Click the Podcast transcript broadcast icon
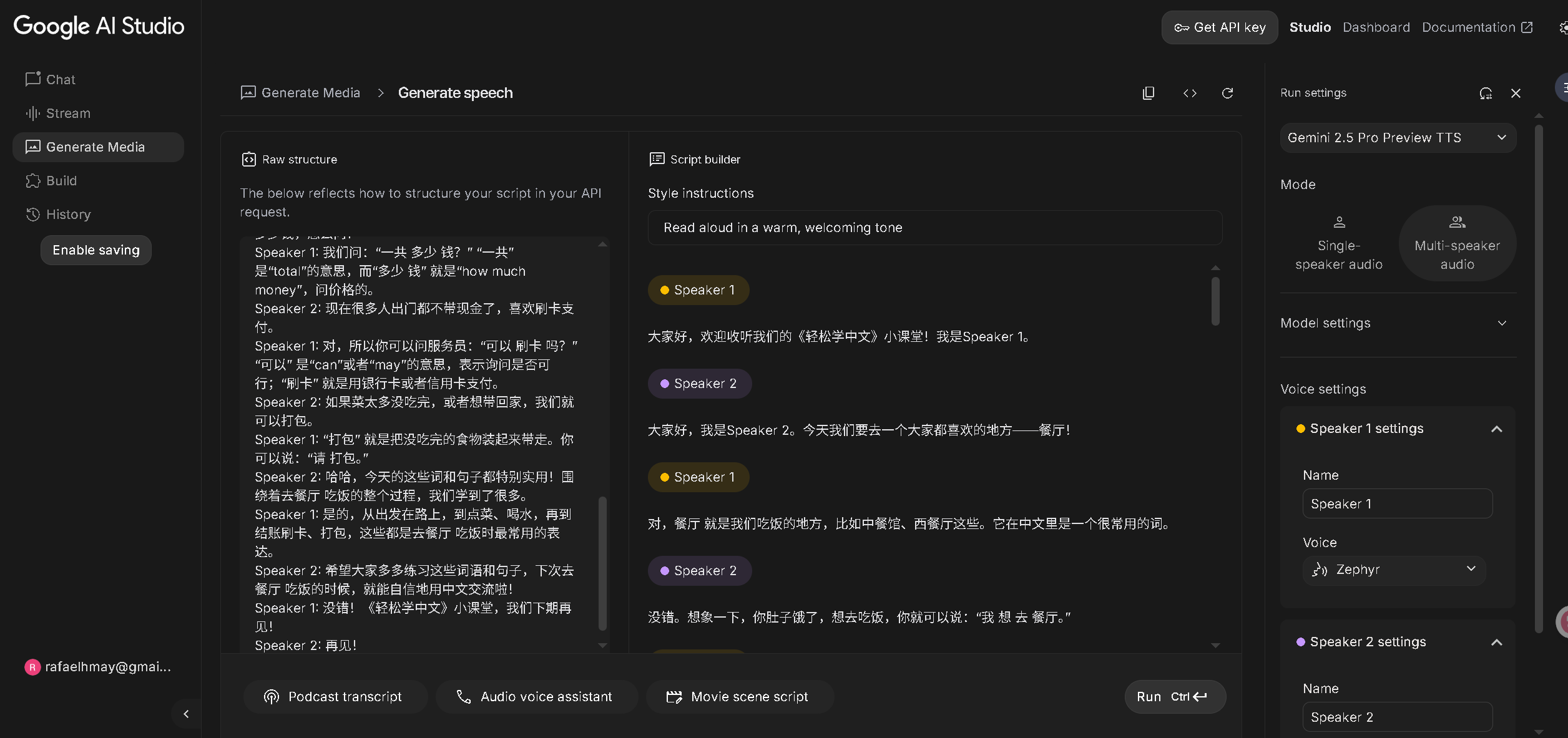The height and width of the screenshot is (738, 1568). [271, 696]
